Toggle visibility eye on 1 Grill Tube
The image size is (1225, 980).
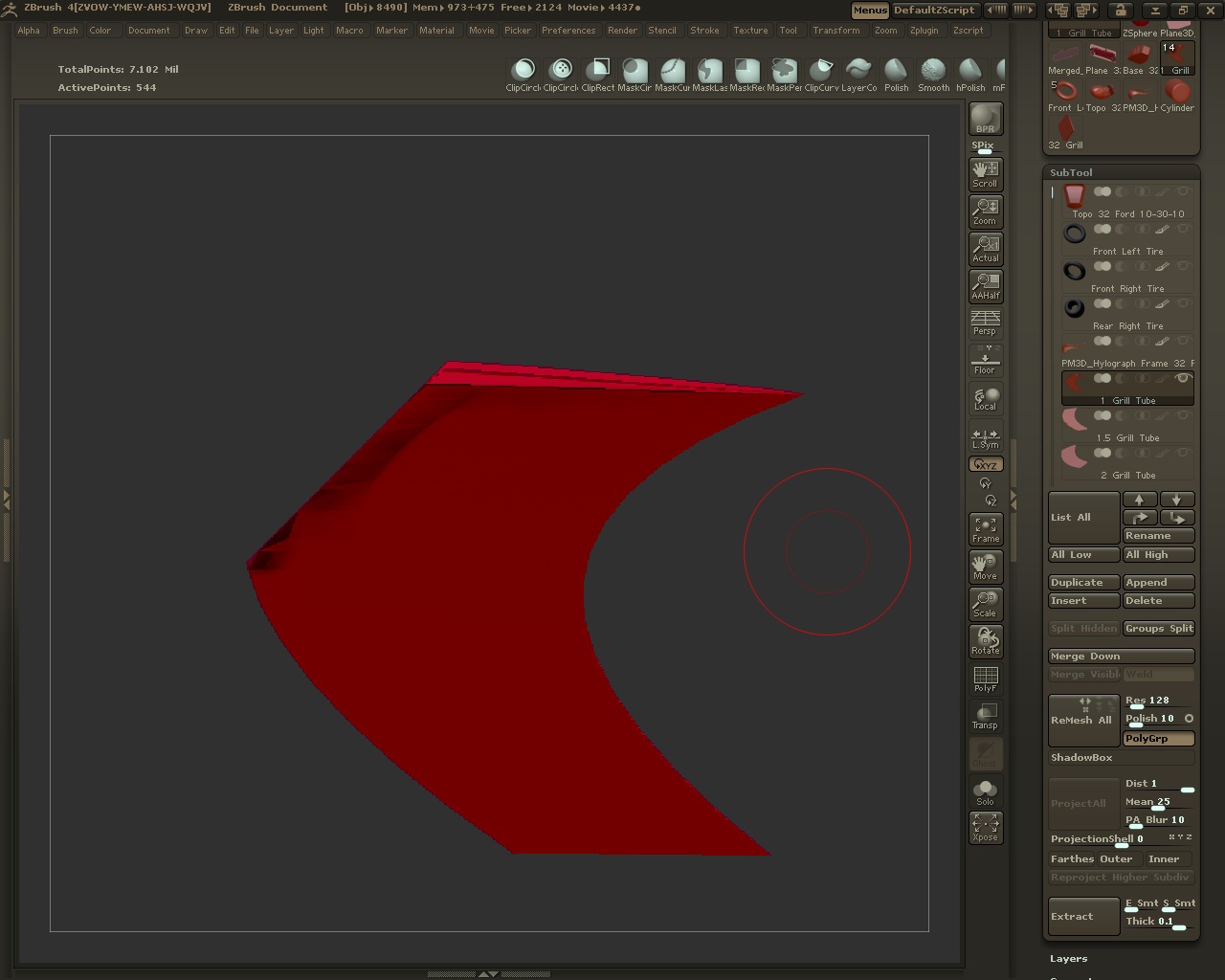point(1183,379)
